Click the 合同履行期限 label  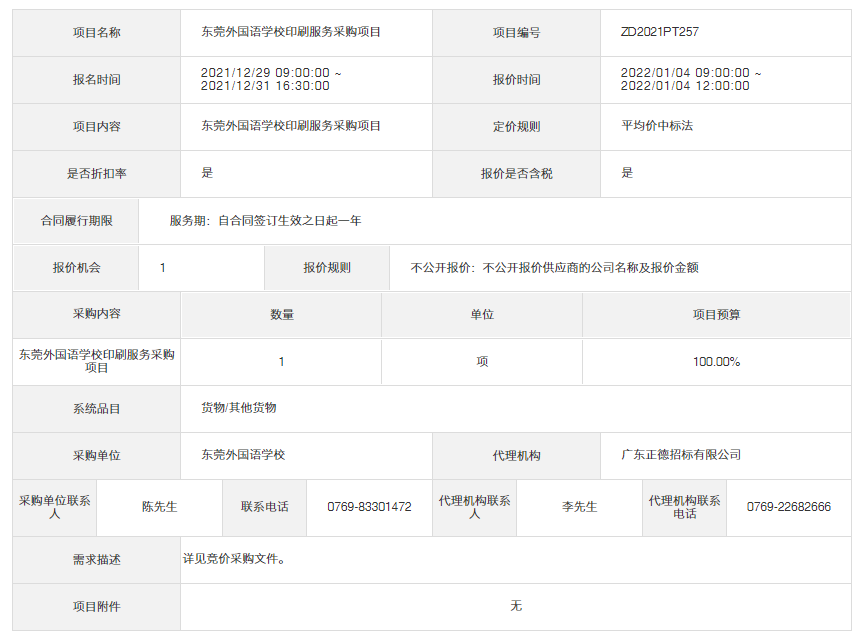click(77, 221)
